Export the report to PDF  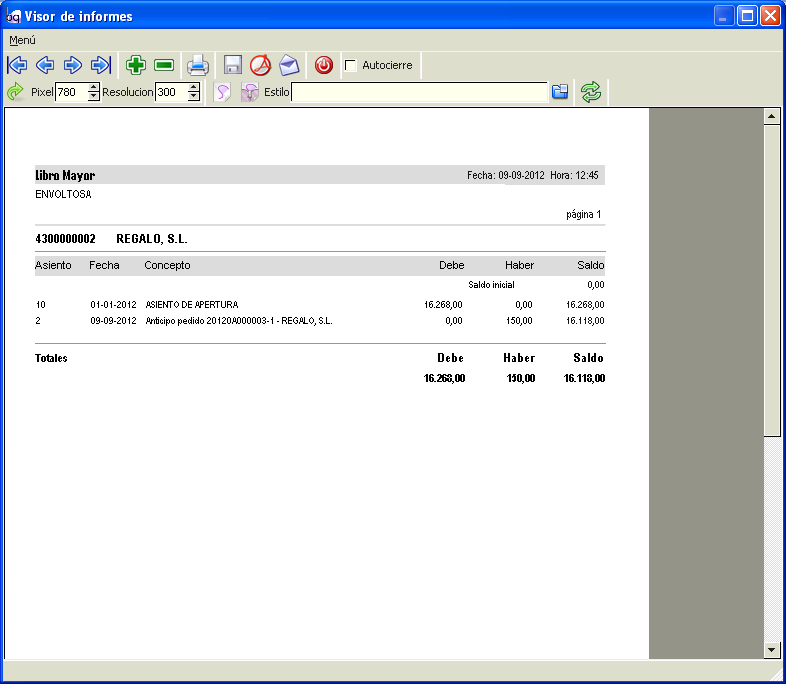point(261,65)
